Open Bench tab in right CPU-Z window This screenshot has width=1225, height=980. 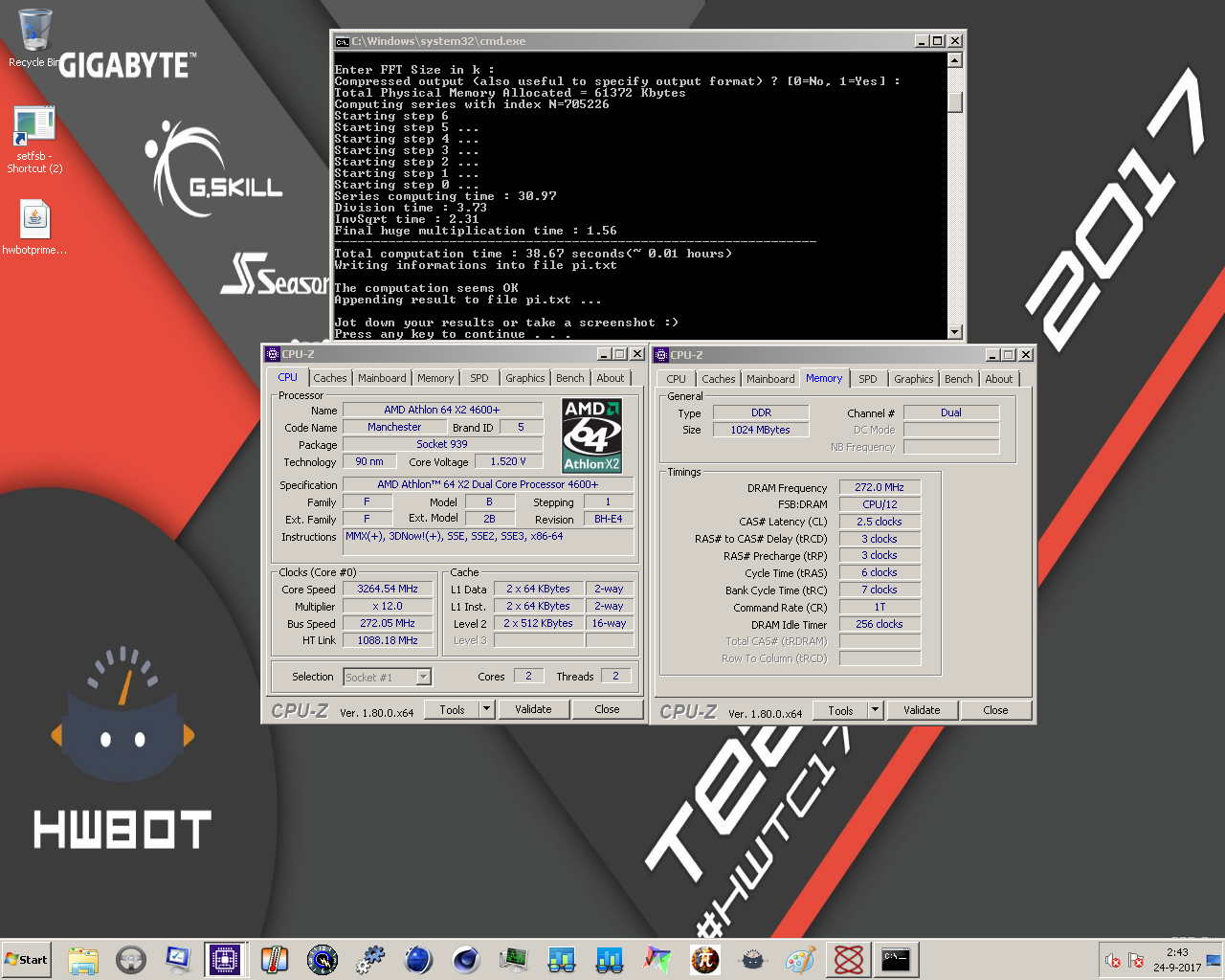(958, 379)
